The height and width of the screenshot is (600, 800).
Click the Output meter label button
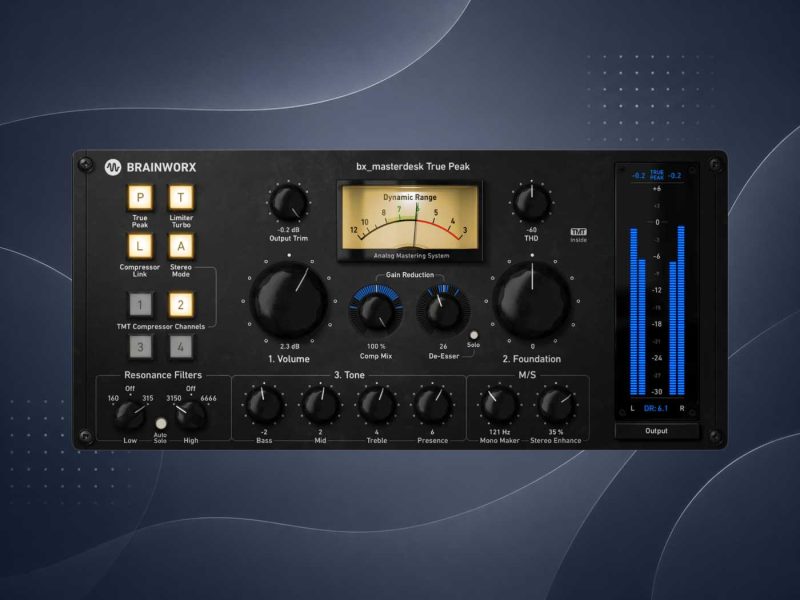pos(656,431)
